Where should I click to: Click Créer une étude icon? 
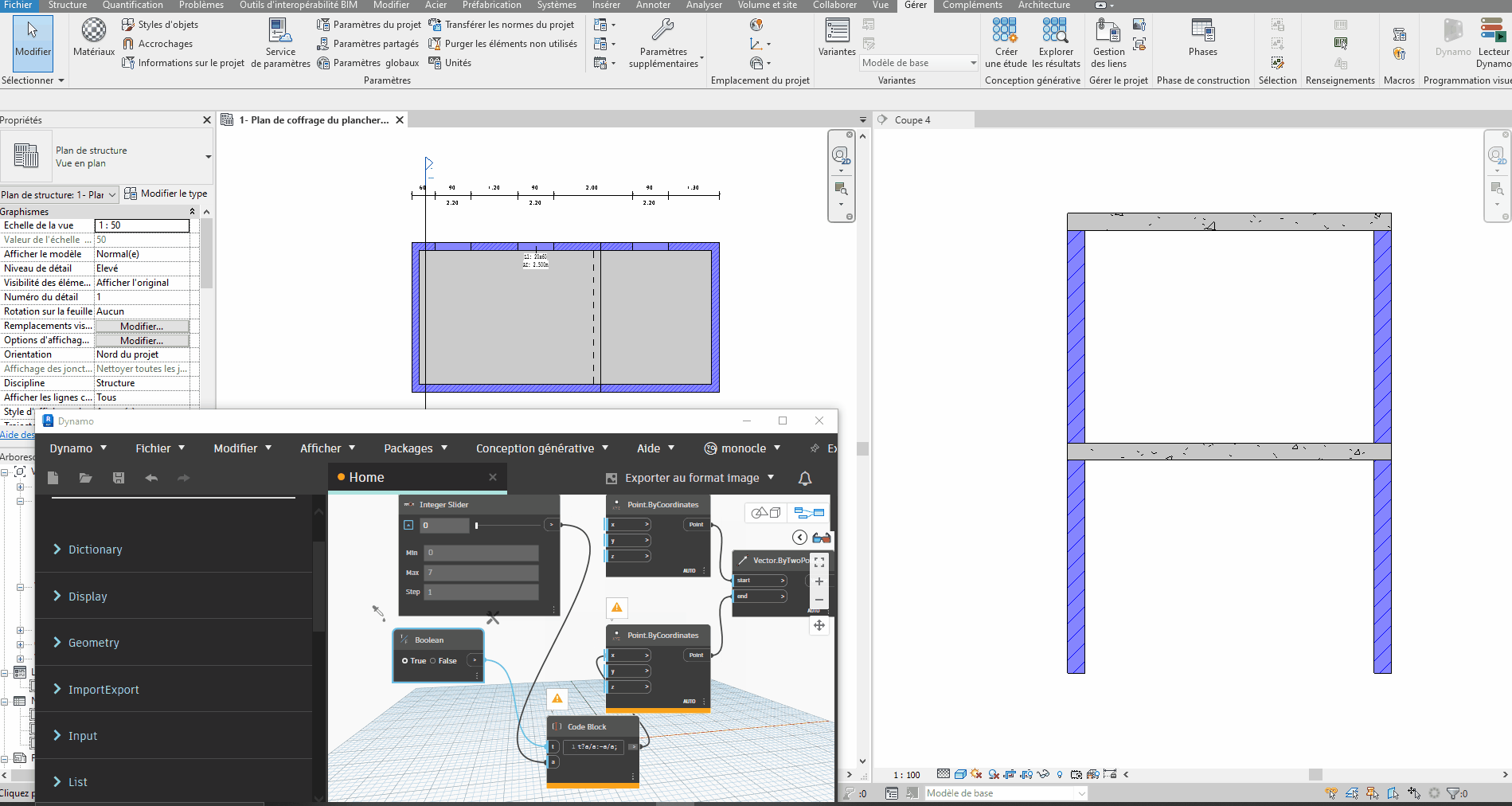(1005, 30)
